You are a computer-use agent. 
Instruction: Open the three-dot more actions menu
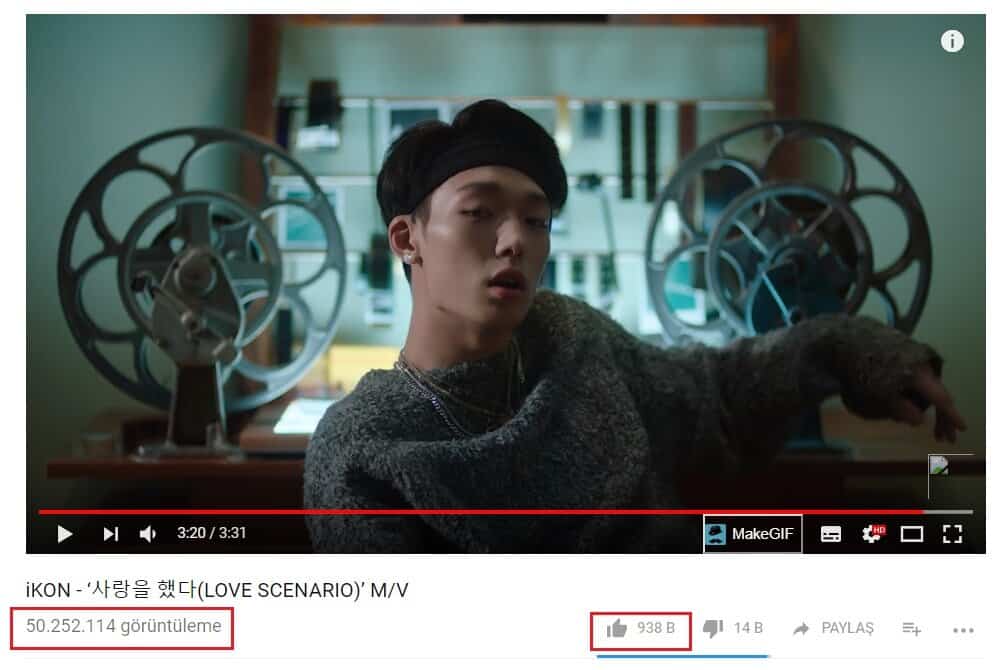tap(963, 630)
